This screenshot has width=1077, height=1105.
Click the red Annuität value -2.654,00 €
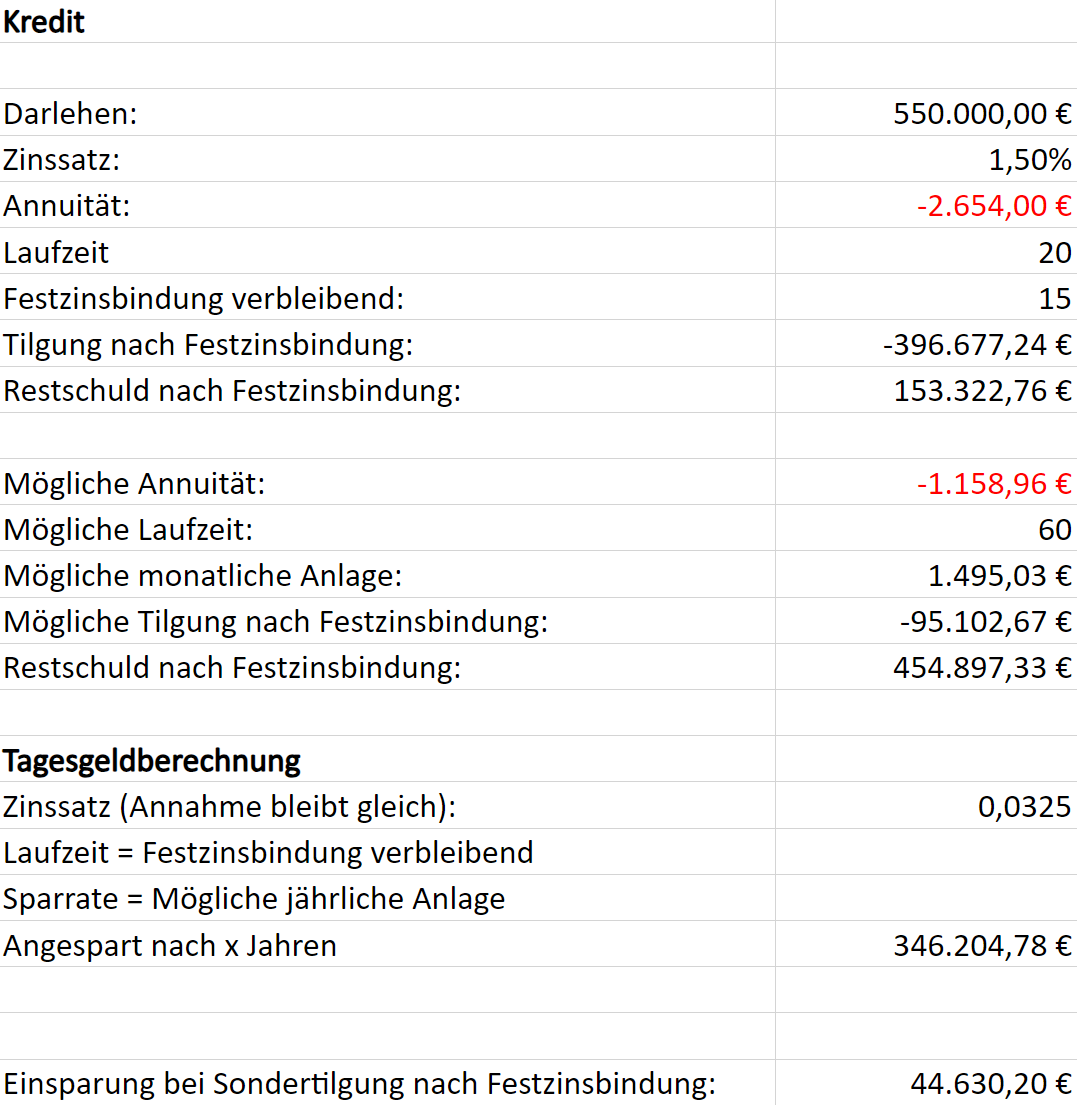click(993, 206)
